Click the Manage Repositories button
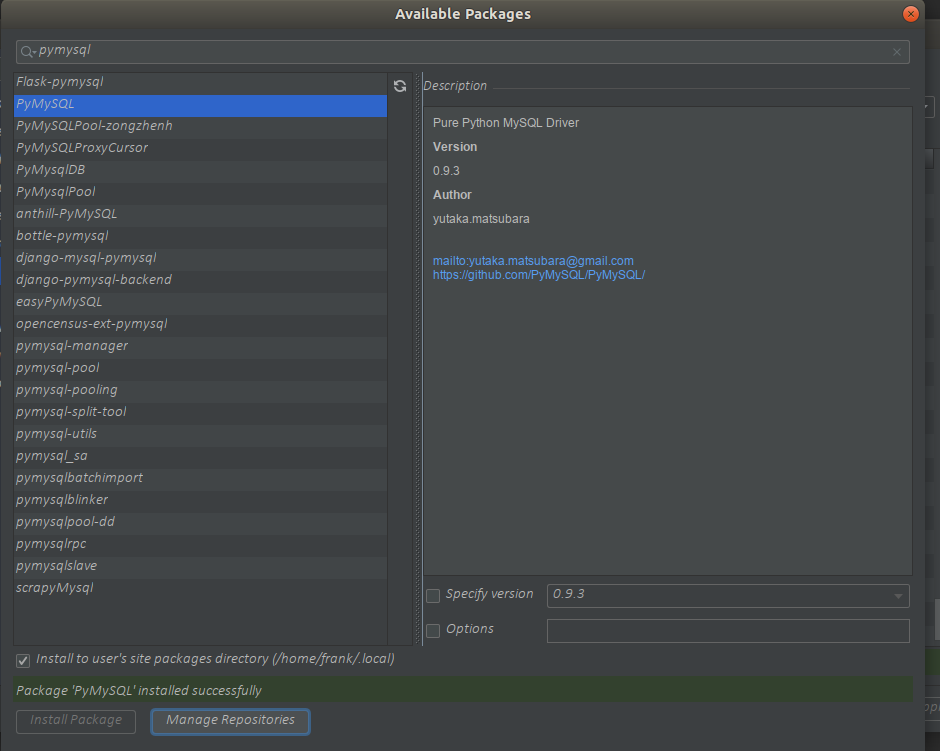Viewport: 940px width, 751px height. pyautogui.click(x=230, y=721)
